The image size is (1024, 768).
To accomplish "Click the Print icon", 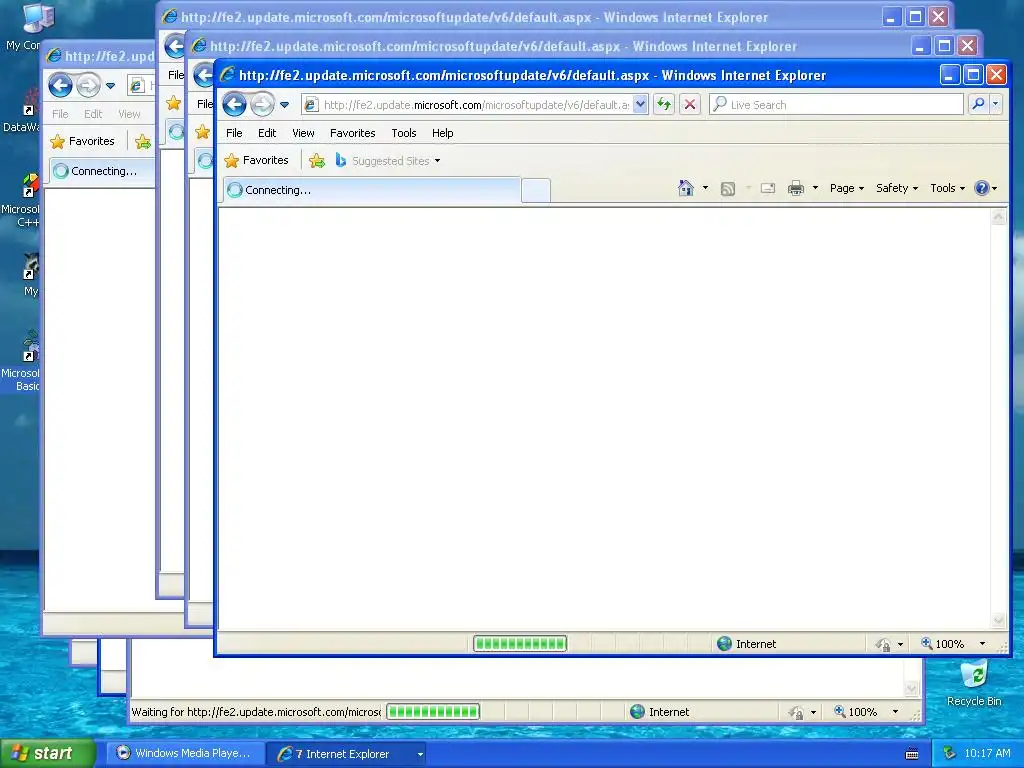I will 795,189.
